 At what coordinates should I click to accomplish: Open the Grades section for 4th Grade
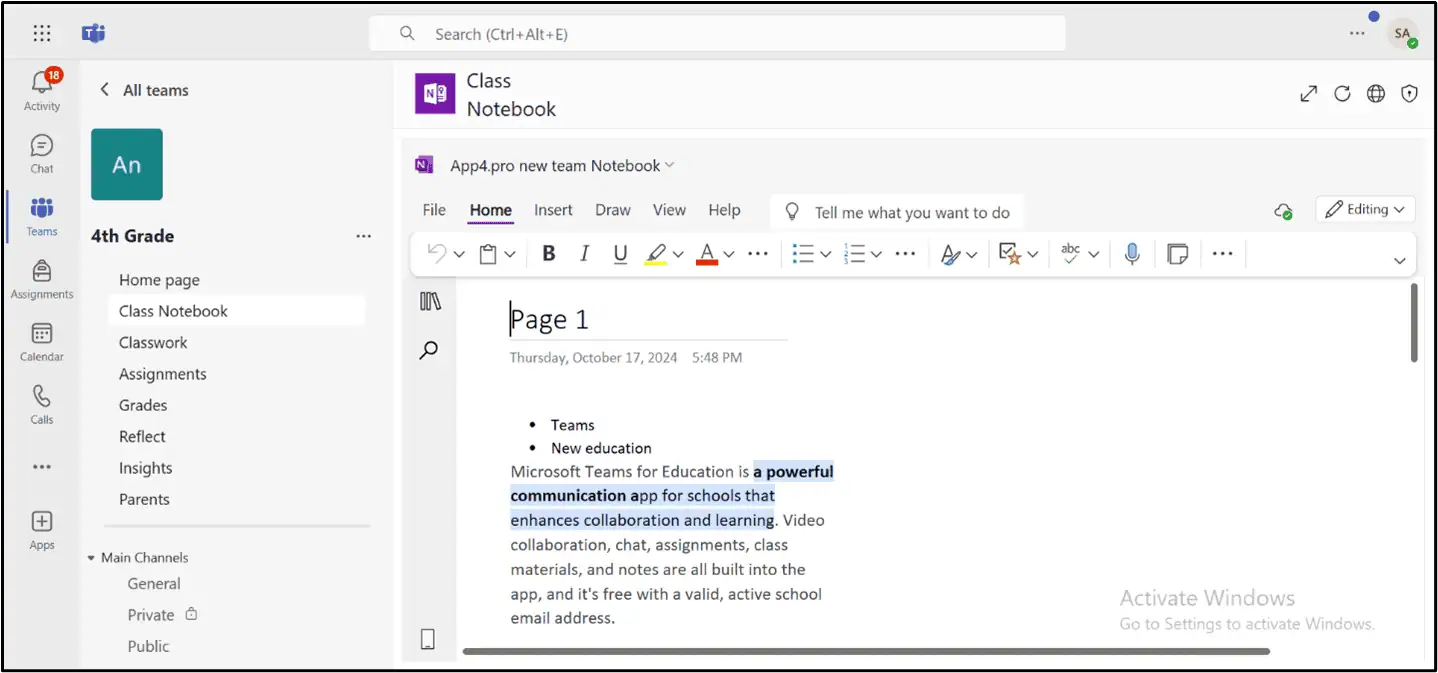(x=143, y=404)
